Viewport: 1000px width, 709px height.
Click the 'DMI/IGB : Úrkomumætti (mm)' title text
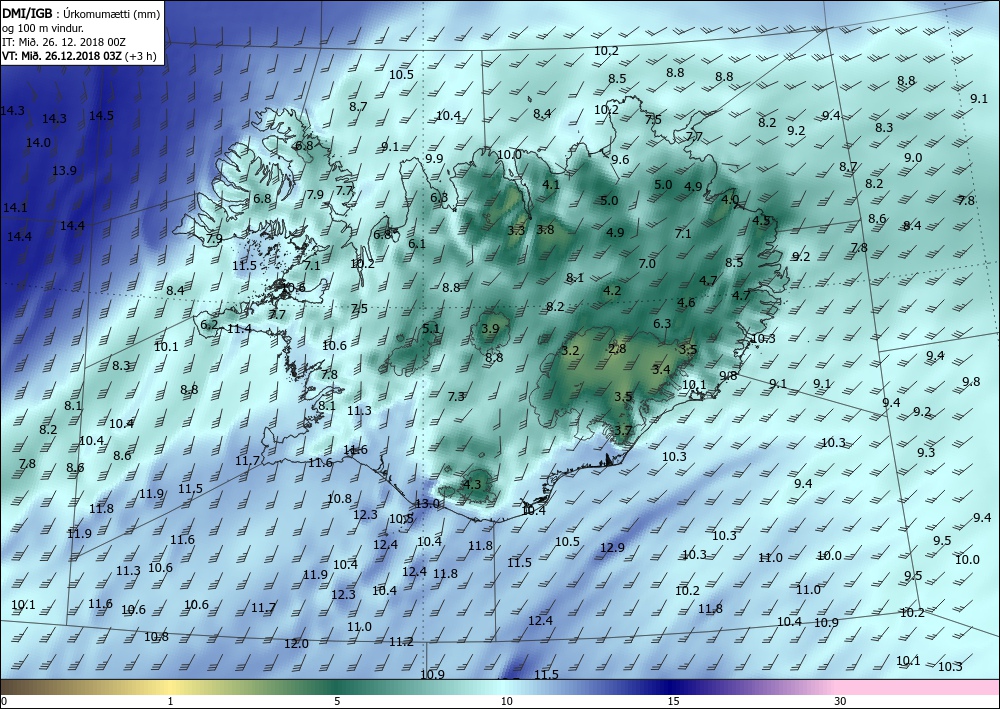(x=82, y=13)
